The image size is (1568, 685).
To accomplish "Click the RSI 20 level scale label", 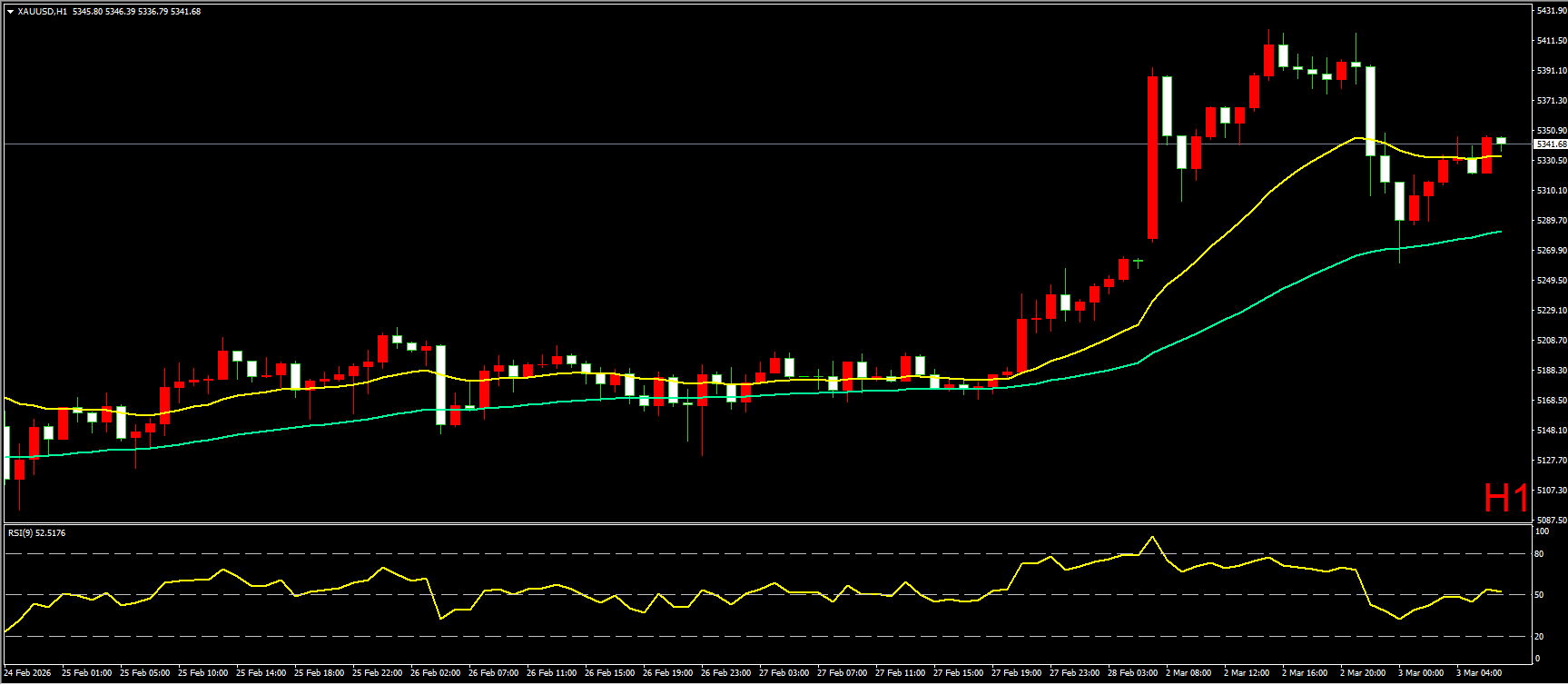I will click(x=1539, y=636).
